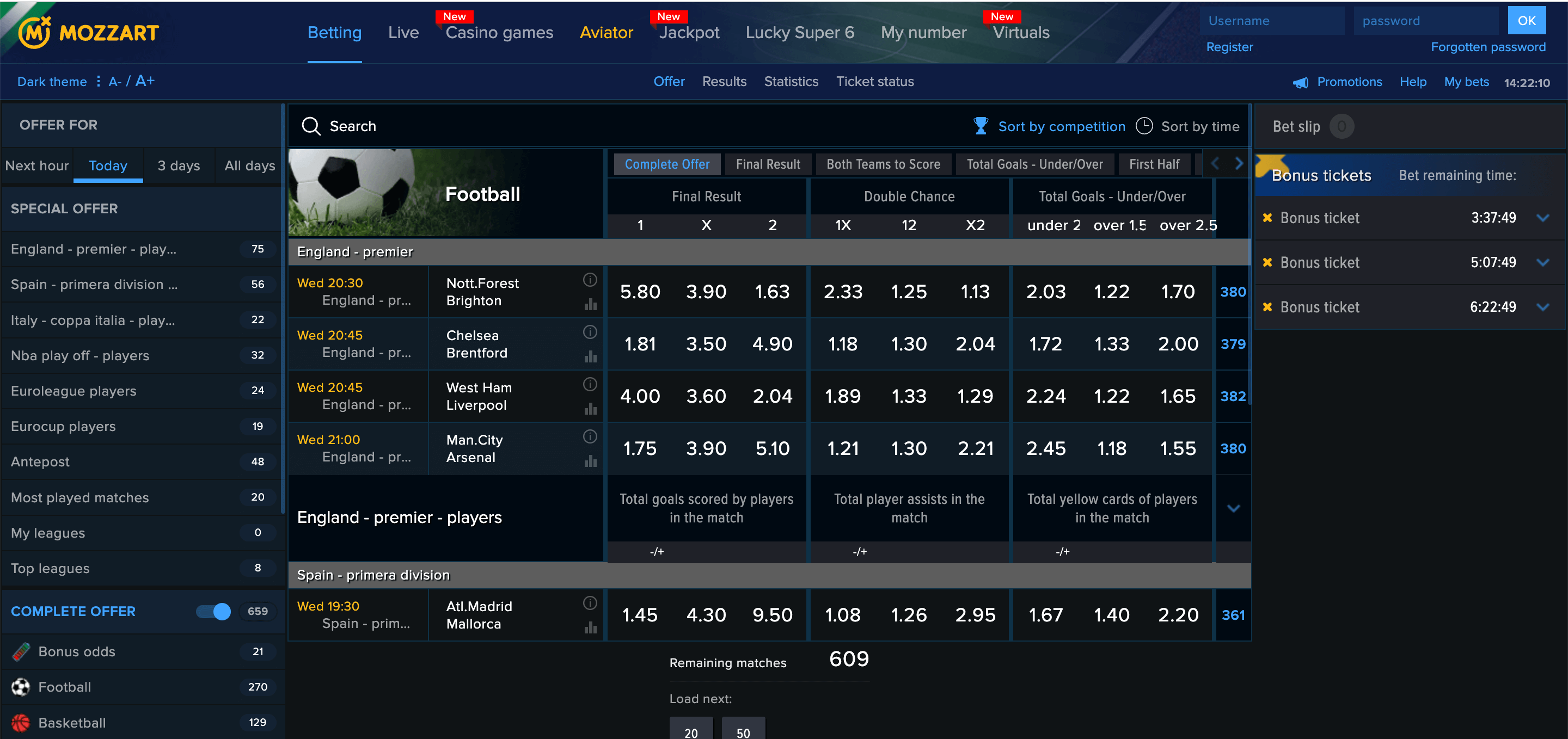Click the Bet slip counter badge
The height and width of the screenshot is (739, 1568).
pos(1342,126)
